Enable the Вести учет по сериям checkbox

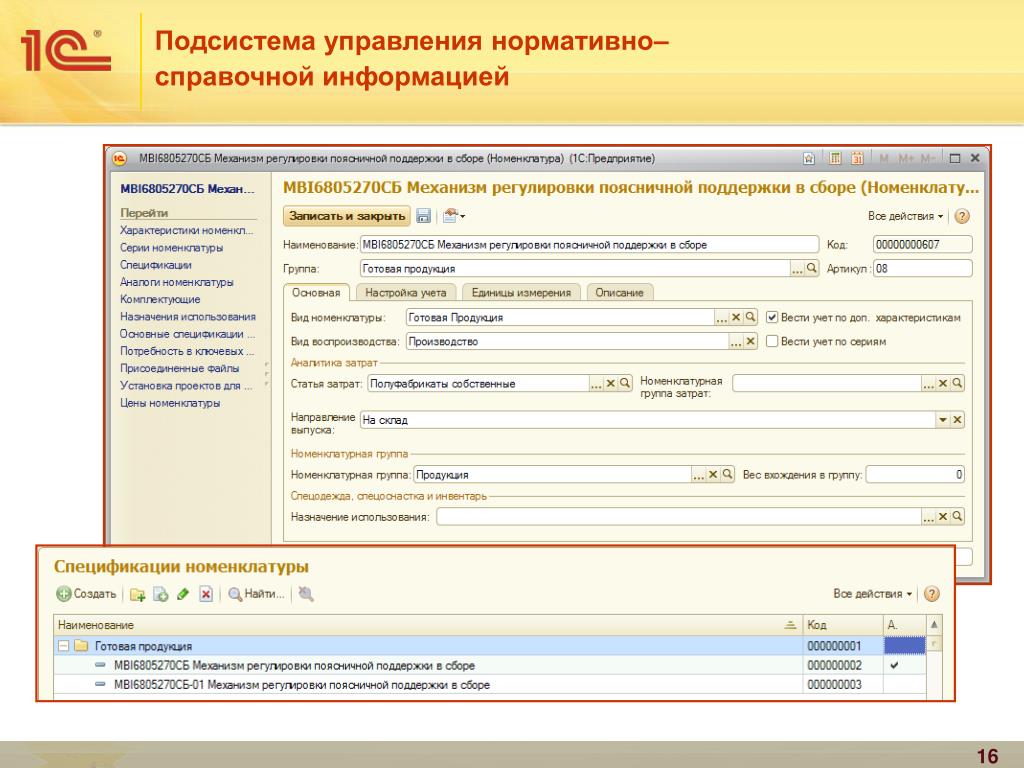coord(772,342)
